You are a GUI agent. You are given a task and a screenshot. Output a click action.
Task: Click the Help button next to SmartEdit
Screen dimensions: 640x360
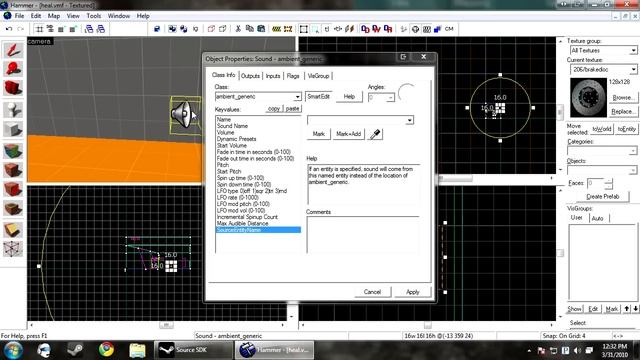tap(349, 97)
